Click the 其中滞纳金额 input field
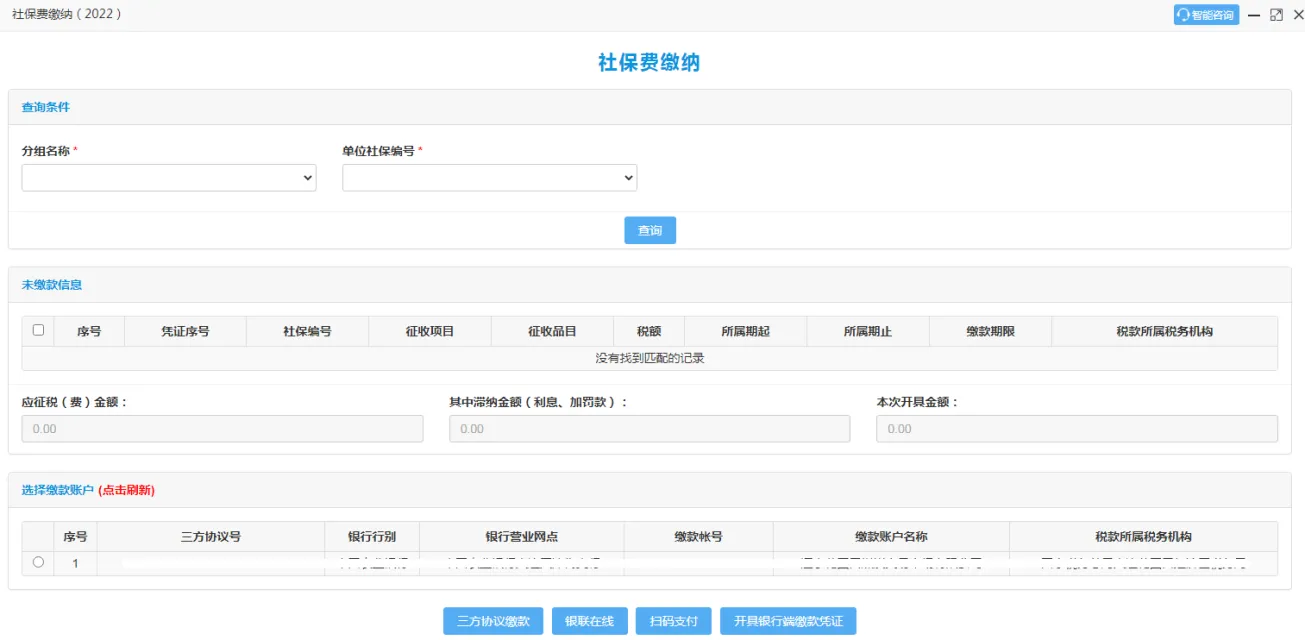 coord(649,428)
